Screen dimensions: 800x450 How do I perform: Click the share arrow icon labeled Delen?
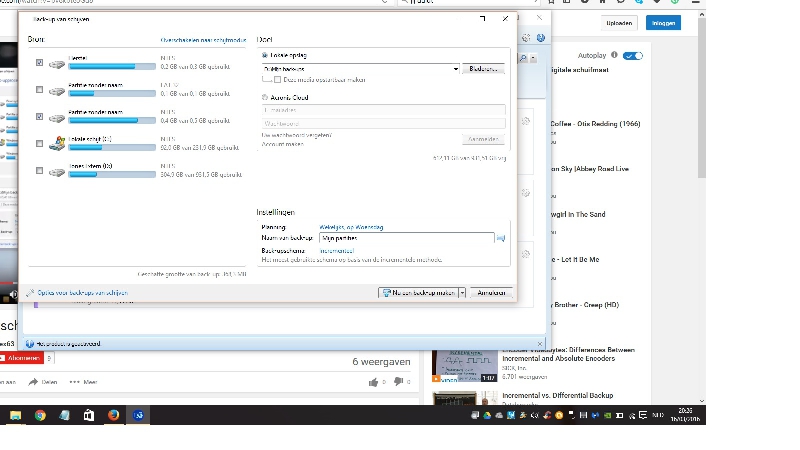tap(34, 382)
